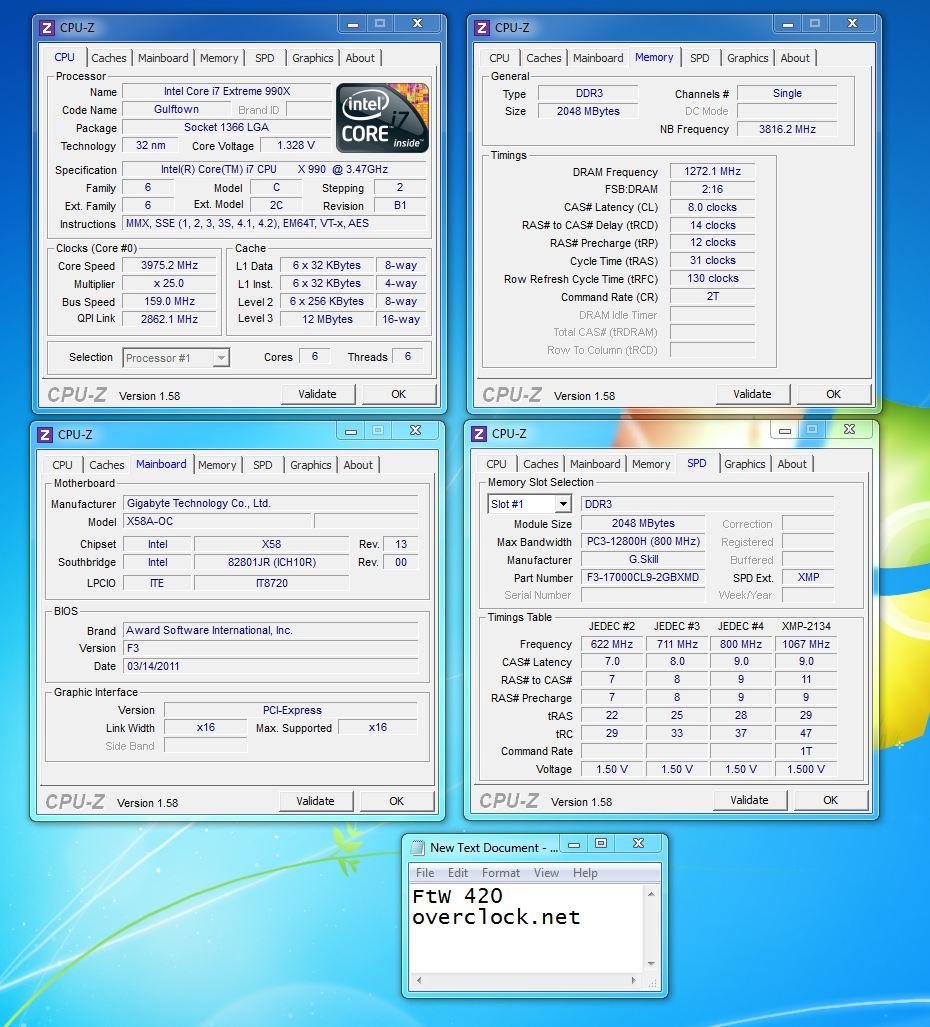930x1027 pixels.
Task: Switch to Memory tab in Mainboard window
Action: 217,465
